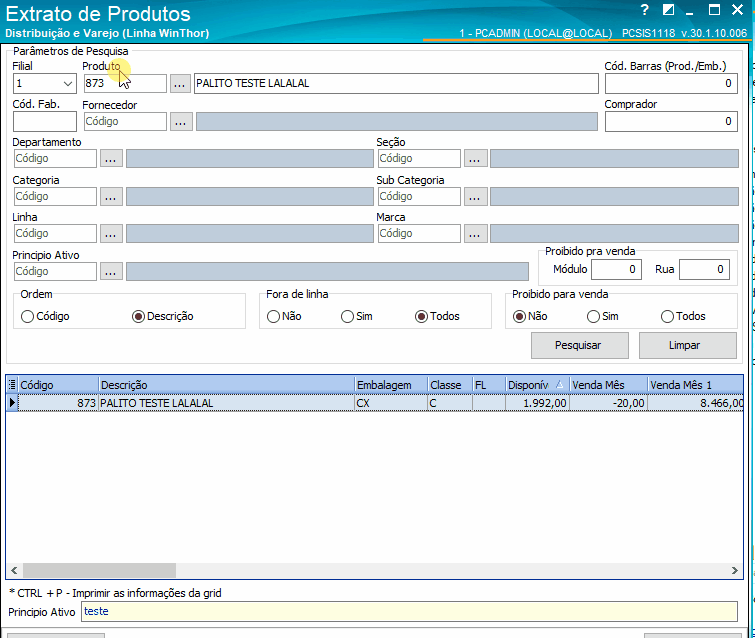
Task: Click the contrast toggle icon in title bar
Action: pos(668,10)
